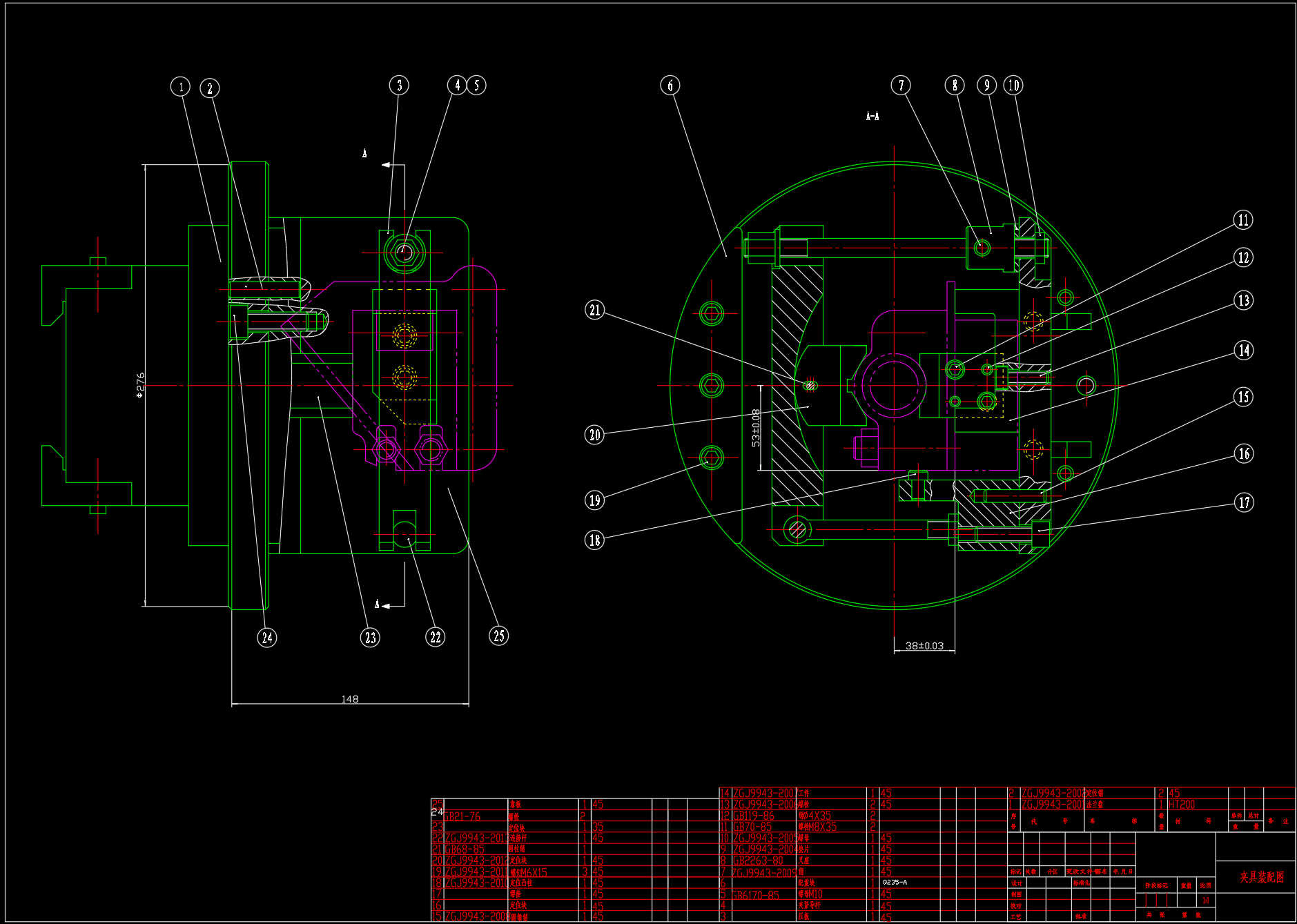Viewport: 1297px width, 924px height.
Task: Click part balloon number 9
Action: (x=987, y=85)
